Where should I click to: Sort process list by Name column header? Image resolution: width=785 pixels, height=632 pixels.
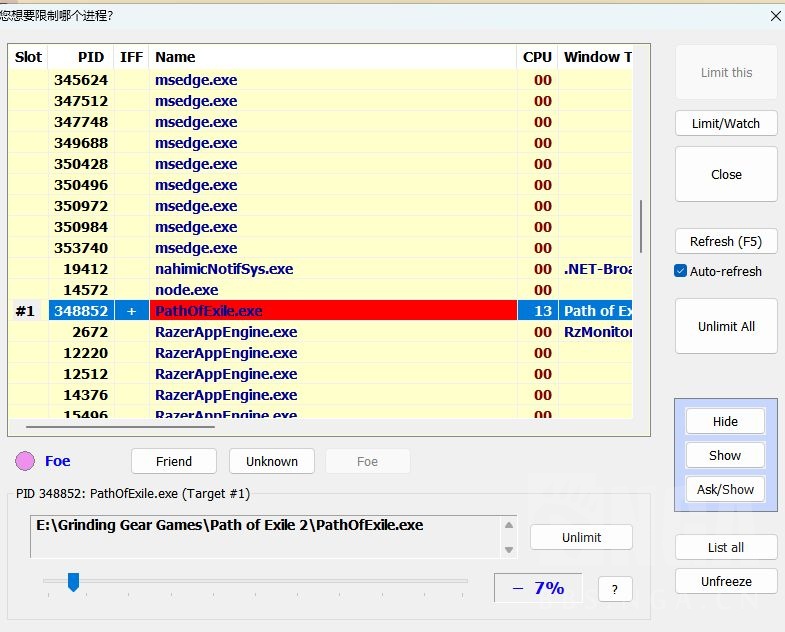click(x=175, y=57)
